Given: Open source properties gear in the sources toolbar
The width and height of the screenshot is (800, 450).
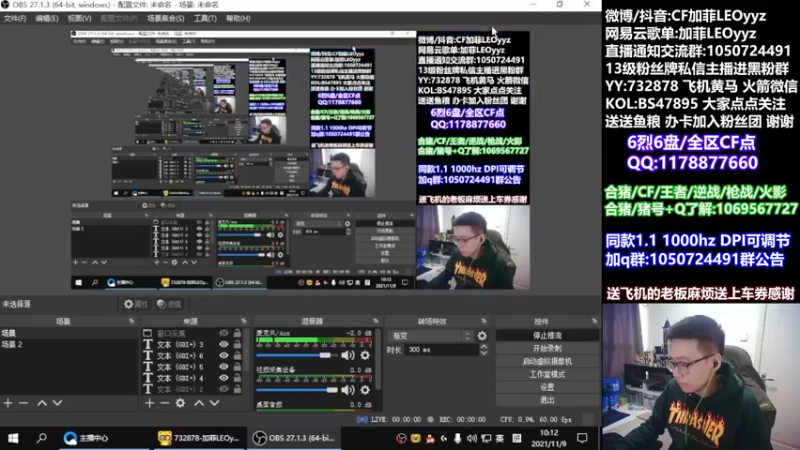Looking at the screenshot, I should tap(181, 403).
